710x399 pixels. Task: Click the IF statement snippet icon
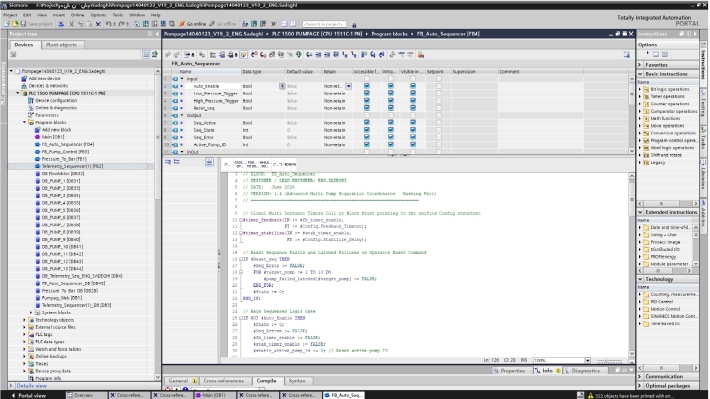[227, 164]
